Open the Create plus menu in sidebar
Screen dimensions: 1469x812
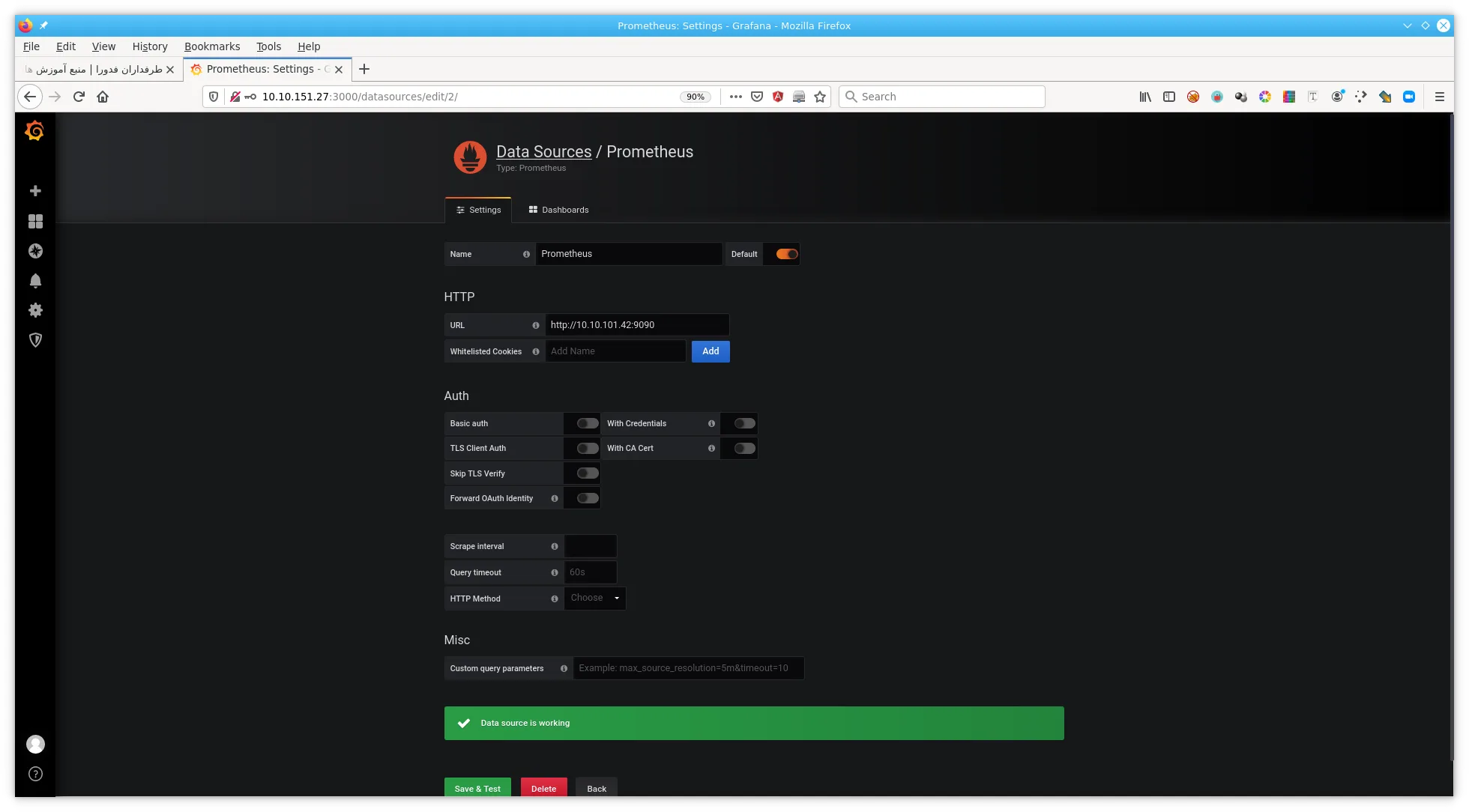[x=35, y=191]
